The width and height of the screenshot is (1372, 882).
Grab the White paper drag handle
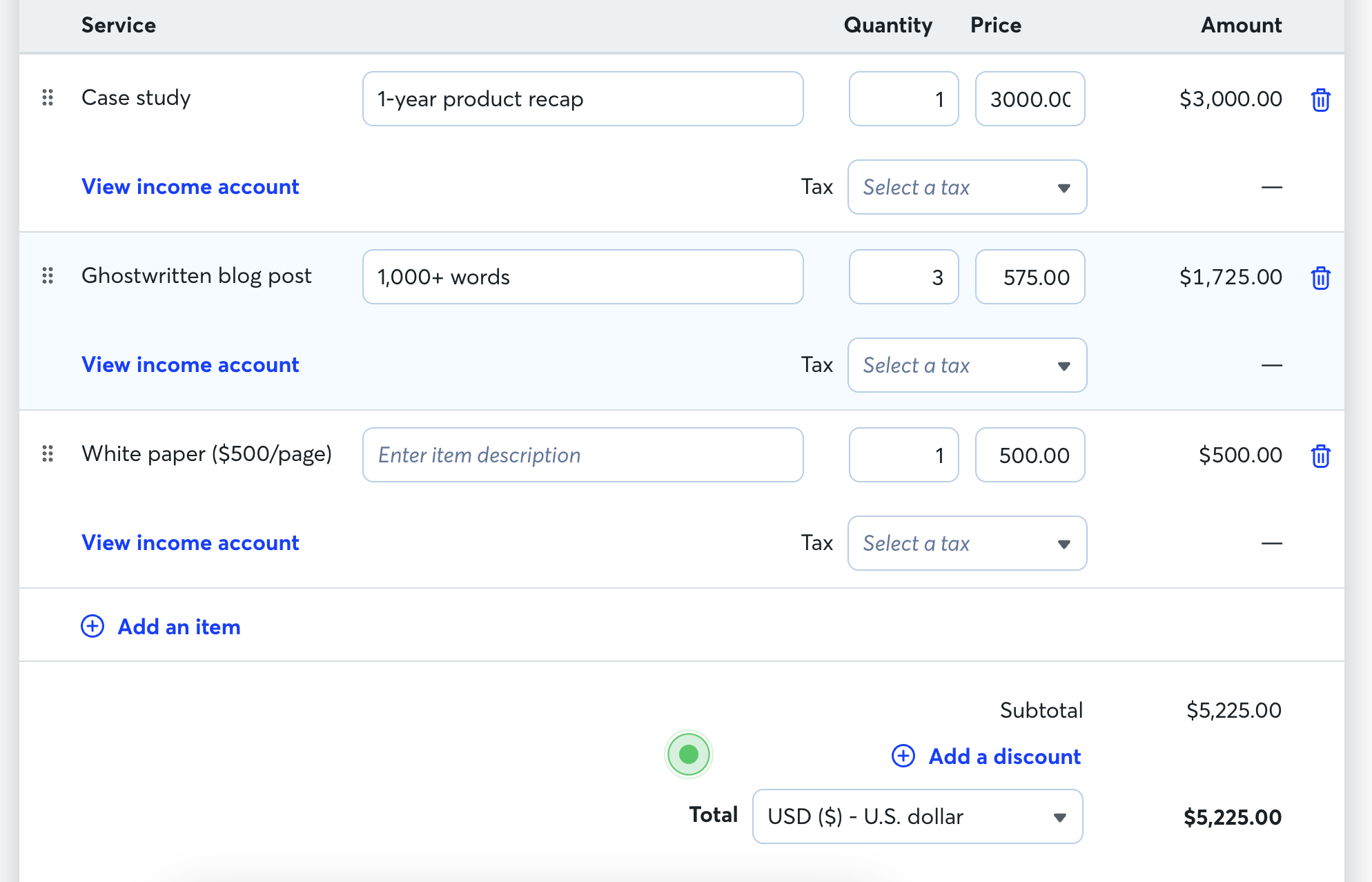pyautogui.click(x=48, y=454)
